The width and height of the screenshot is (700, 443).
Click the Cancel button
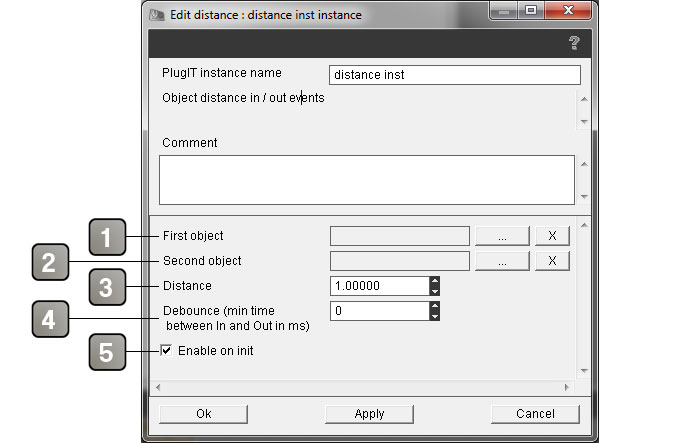pyautogui.click(x=535, y=414)
